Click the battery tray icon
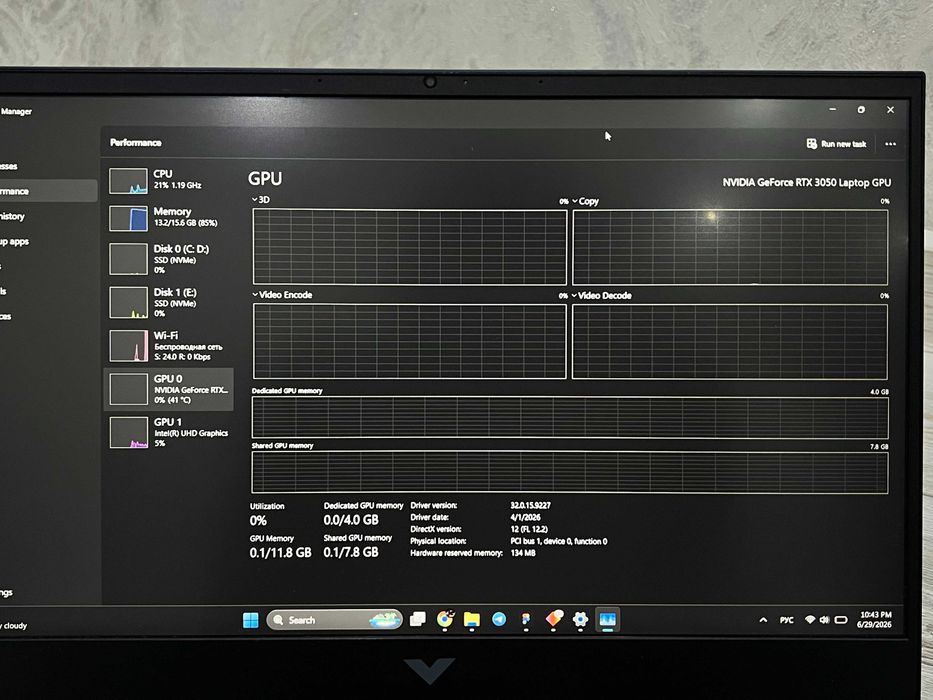Viewport: 933px width, 700px height. coord(841,620)
